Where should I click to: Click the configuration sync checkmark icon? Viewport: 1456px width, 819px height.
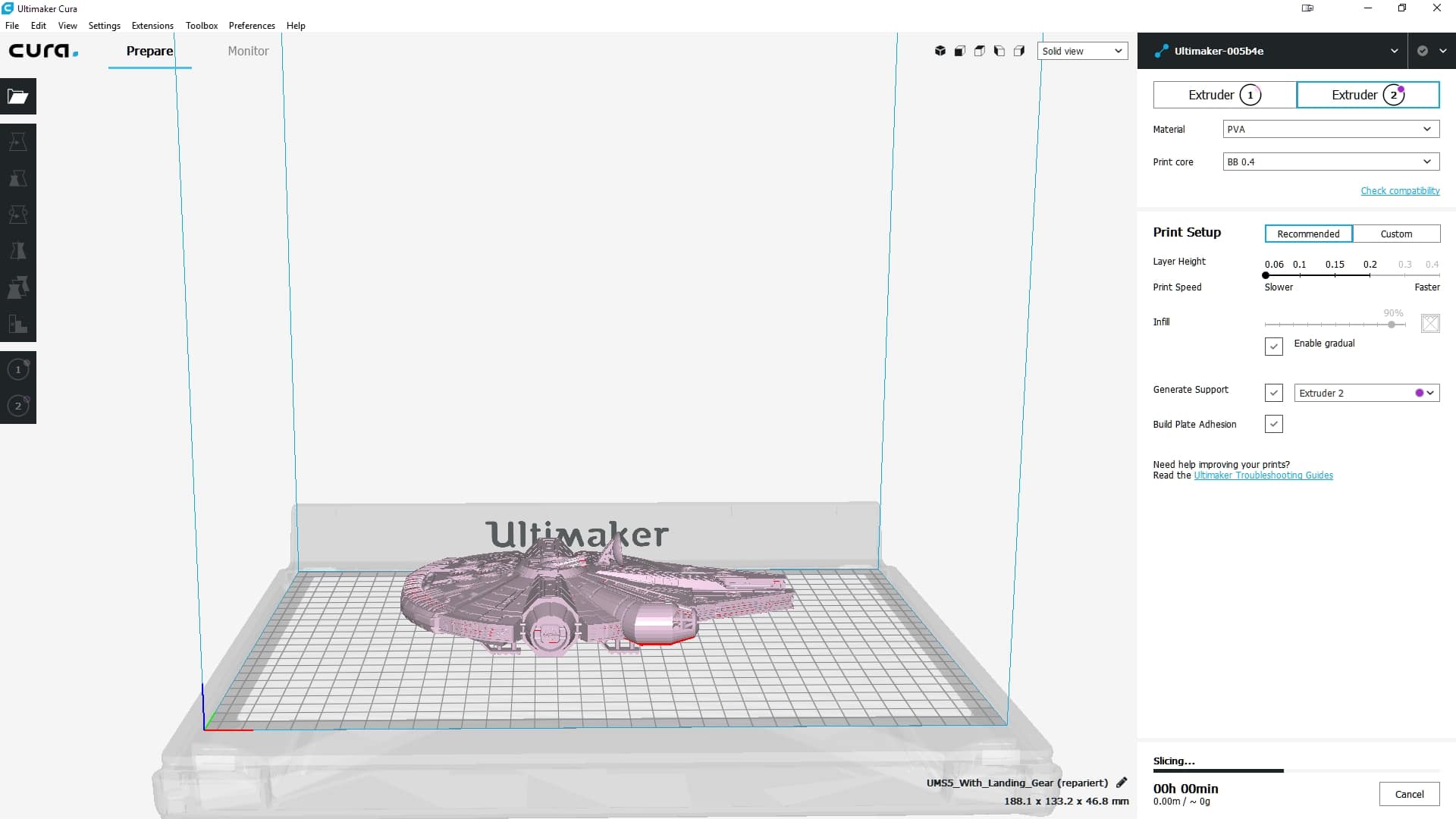pos(1423,51)
